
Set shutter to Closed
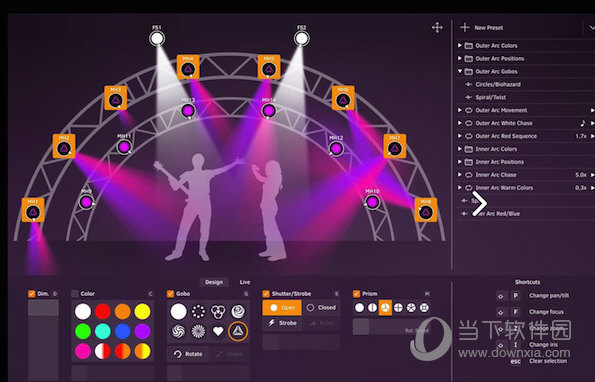click(x=321, y=308)
